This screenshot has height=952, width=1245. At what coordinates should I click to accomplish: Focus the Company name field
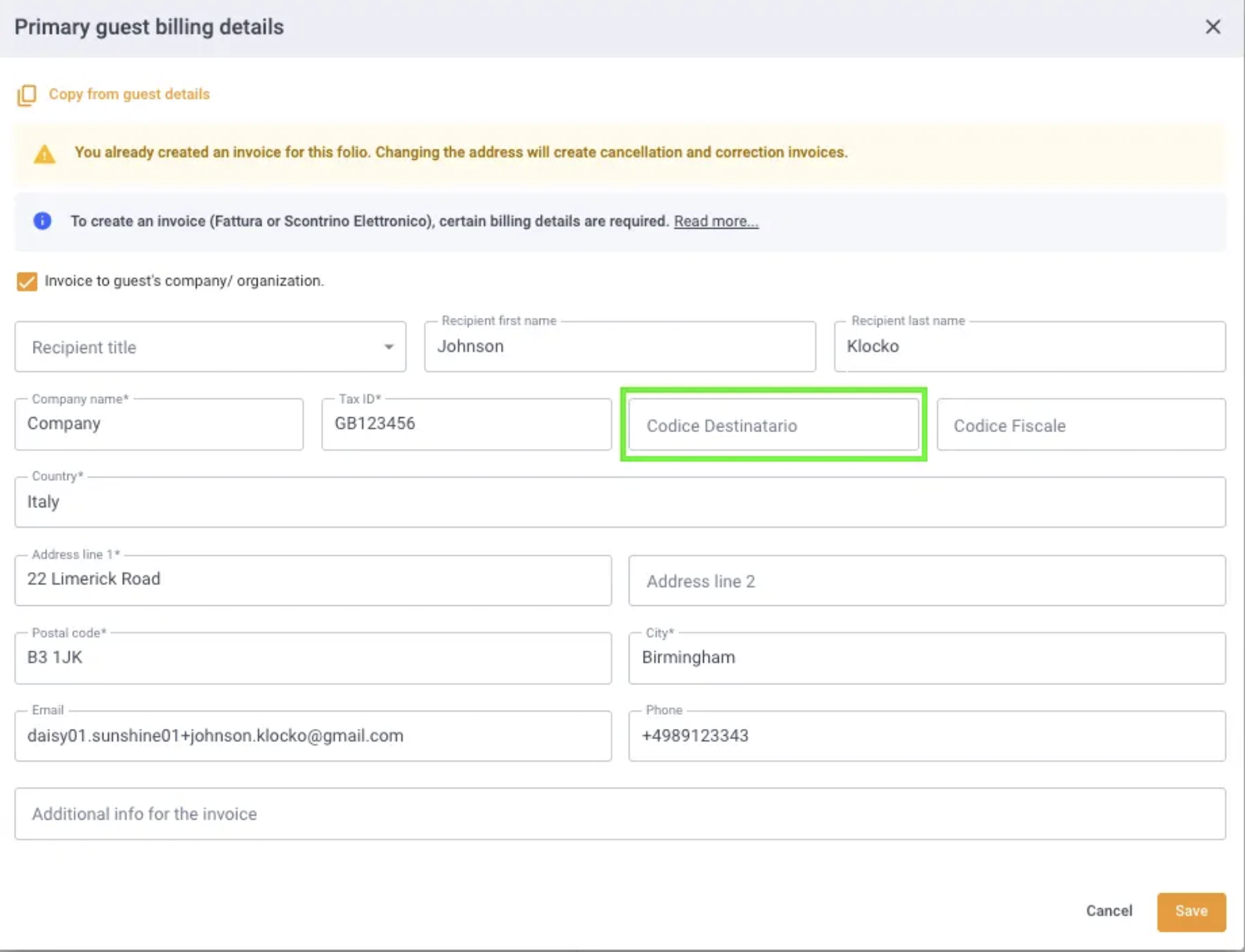pyautogui.click(x=159, y=424)
